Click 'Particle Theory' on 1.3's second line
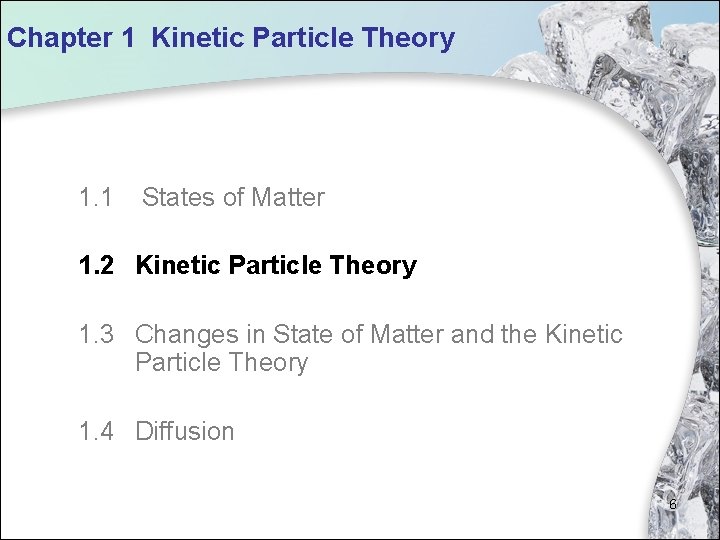Image resolution: width=720 pixels, height=540 pixels. (x=221, y=362)
